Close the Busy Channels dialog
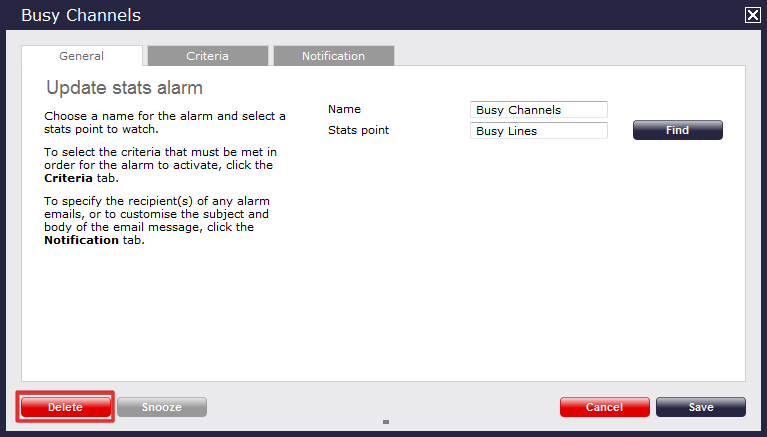 [x=752, y=15]
